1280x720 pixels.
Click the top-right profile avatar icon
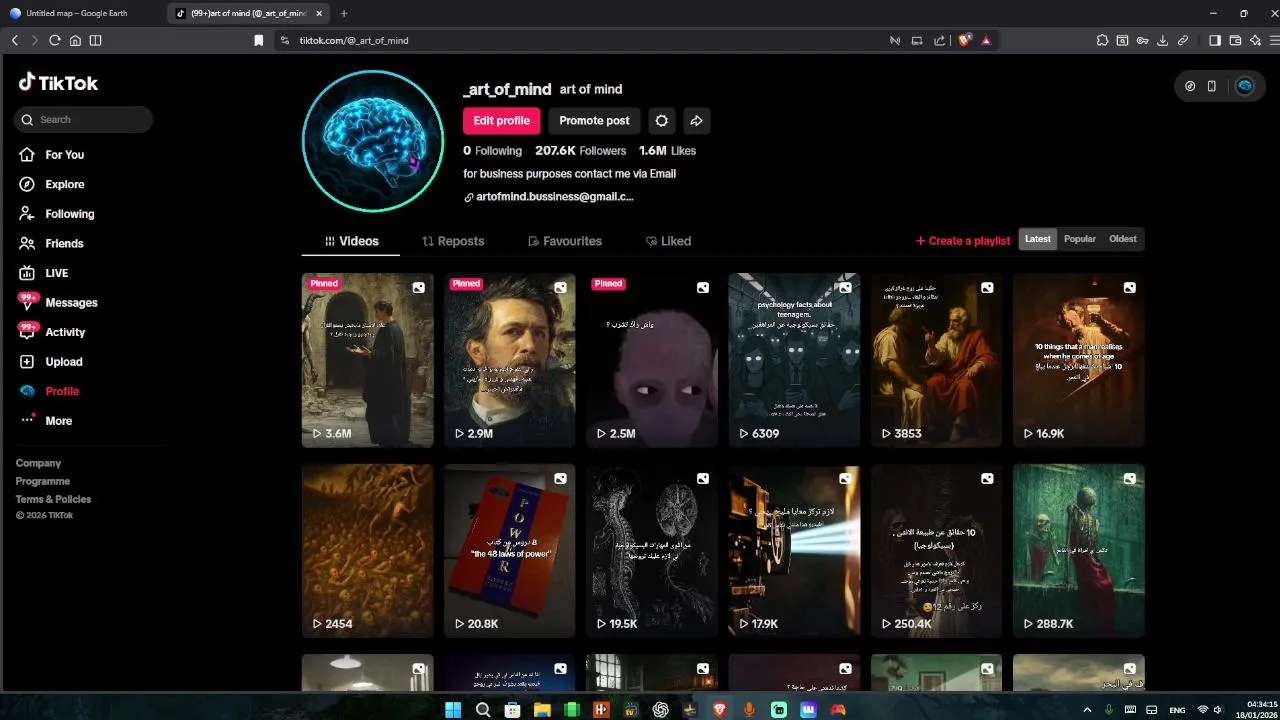1244,86
